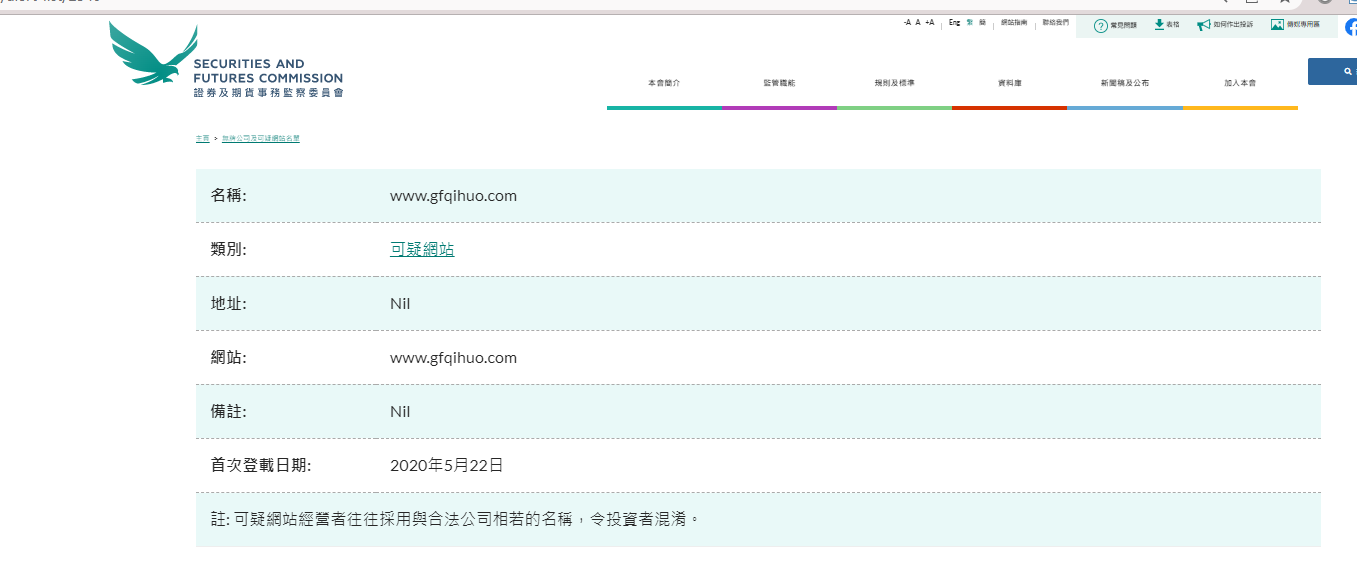Screen dimensions: 1357x577
Task: Open the 監管職能 menu
Action: point(779,83)
